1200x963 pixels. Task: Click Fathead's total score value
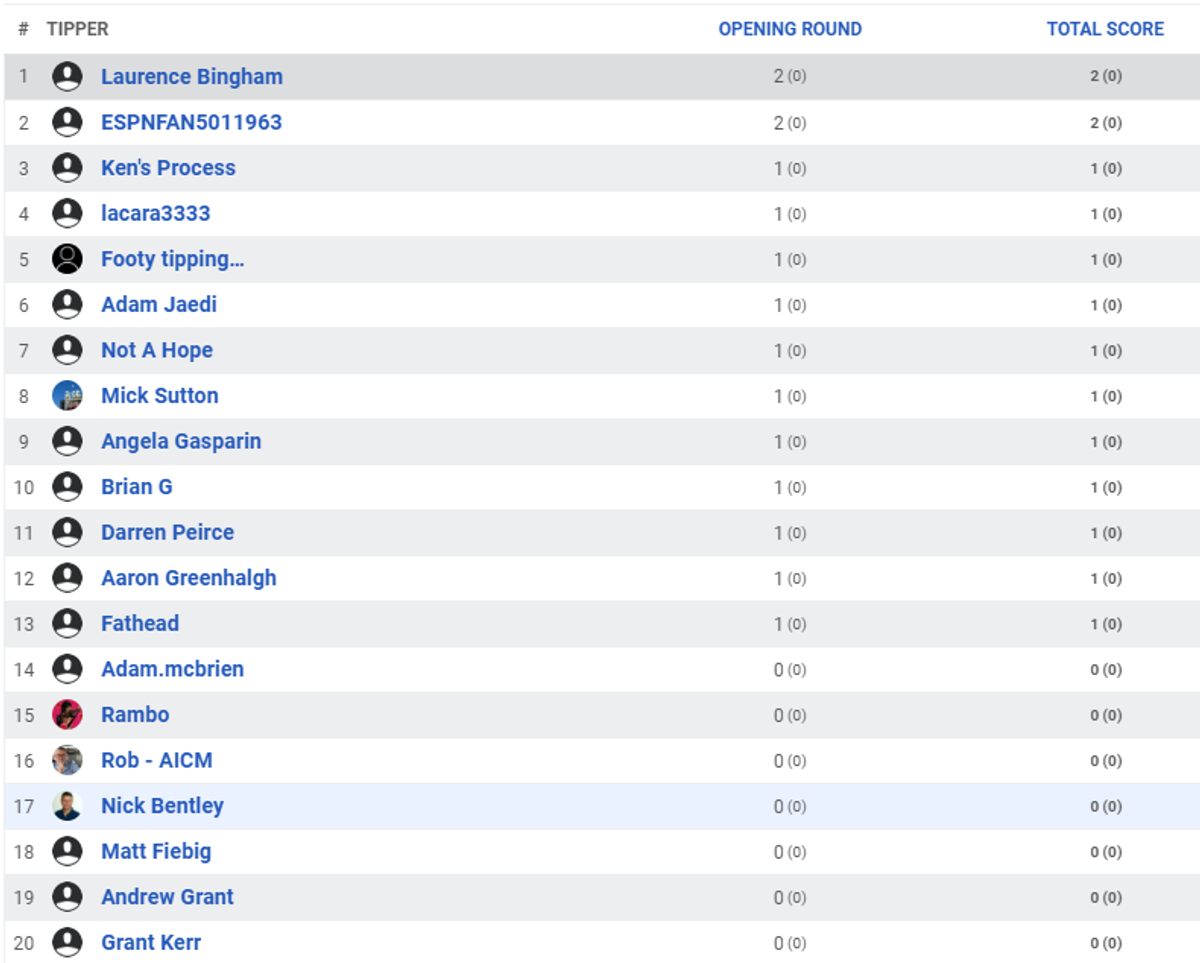(1106, 624)
